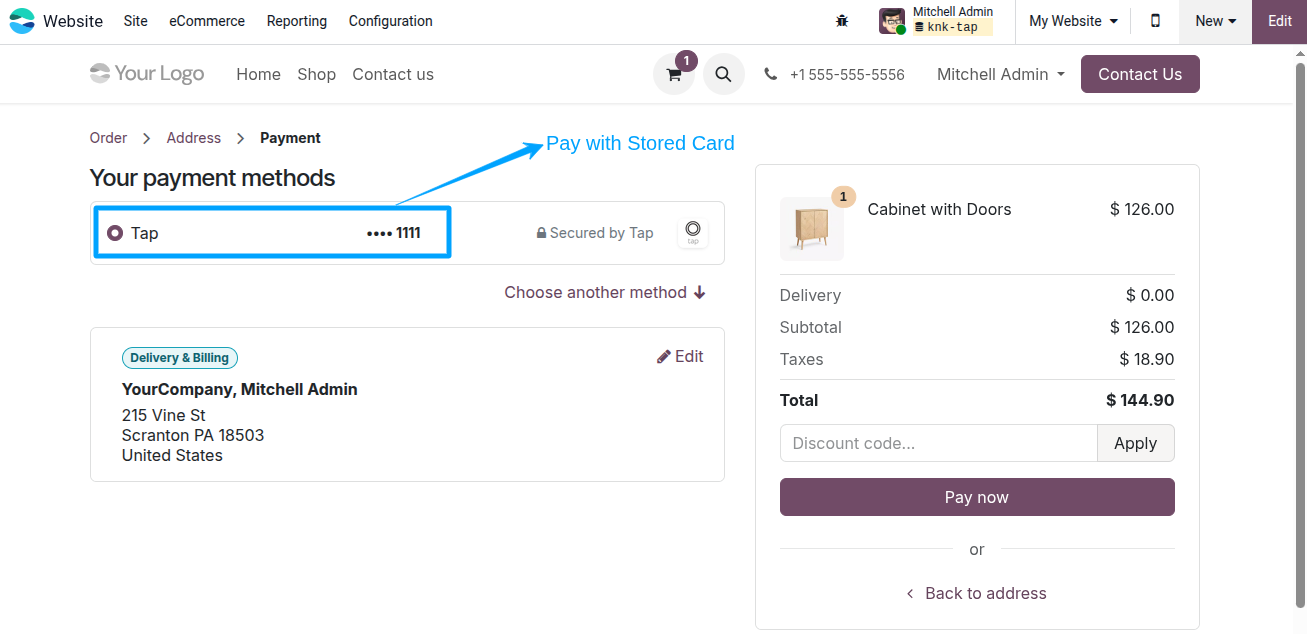Open the New dropdown menu

click(x=1213, y=20)
